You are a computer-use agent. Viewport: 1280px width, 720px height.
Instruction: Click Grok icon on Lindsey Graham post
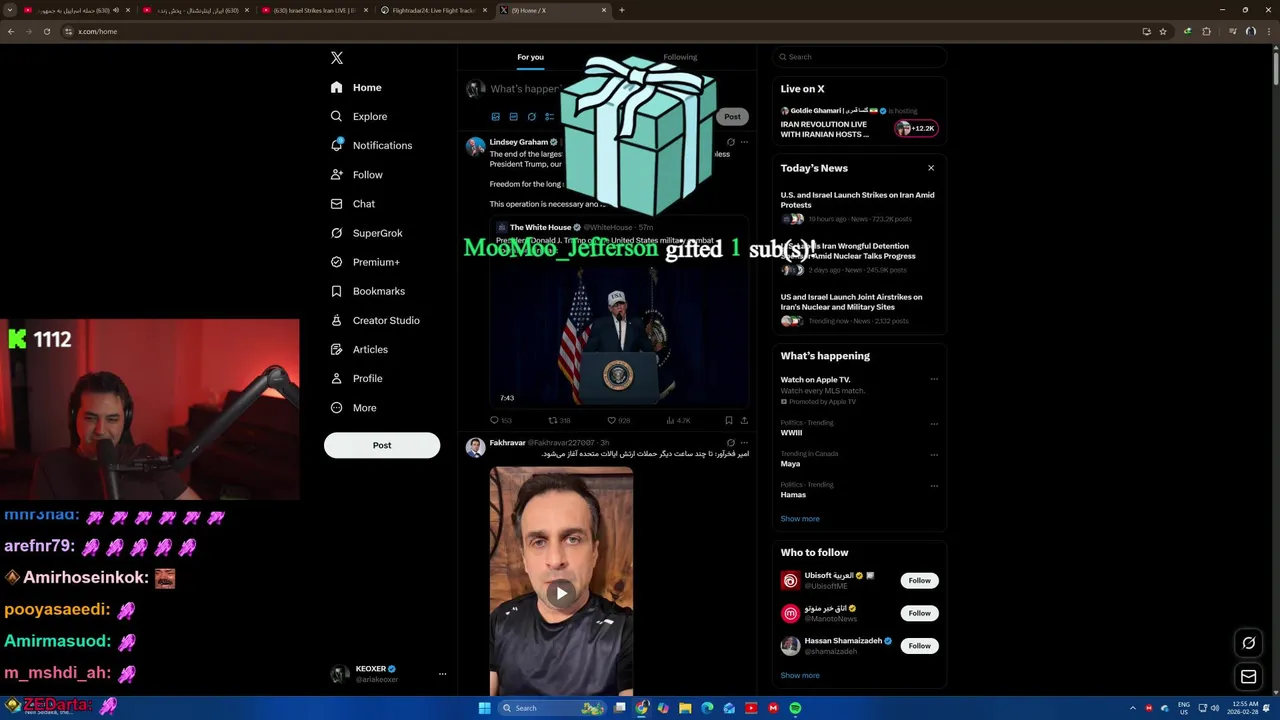pyautogui.click(x=730, y=142)
